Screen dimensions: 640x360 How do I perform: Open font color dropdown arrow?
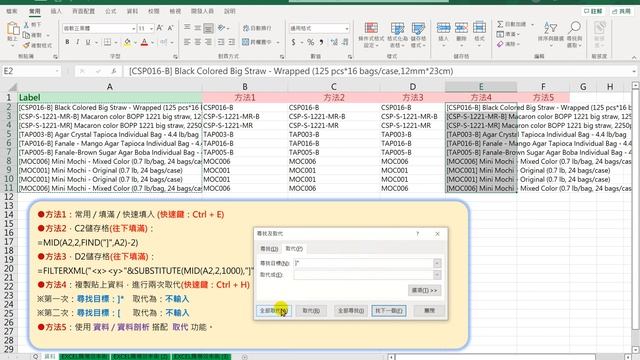click(152, 42)
